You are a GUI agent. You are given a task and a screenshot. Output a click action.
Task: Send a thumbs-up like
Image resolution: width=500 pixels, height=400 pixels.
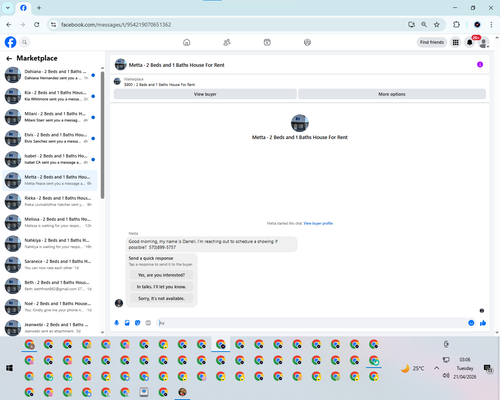coord(483,323)
